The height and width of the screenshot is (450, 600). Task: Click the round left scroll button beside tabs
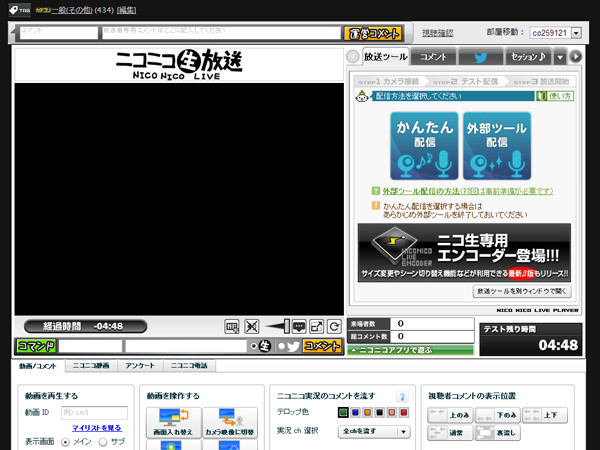[352, 57]
